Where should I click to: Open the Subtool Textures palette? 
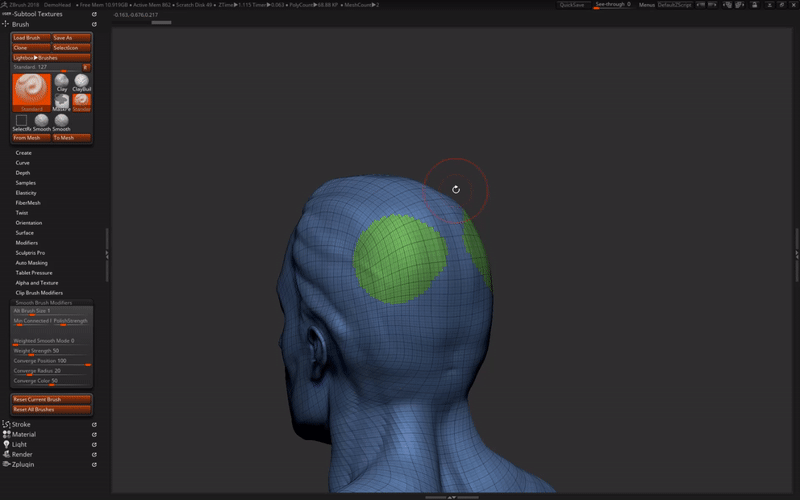[37, 14]
